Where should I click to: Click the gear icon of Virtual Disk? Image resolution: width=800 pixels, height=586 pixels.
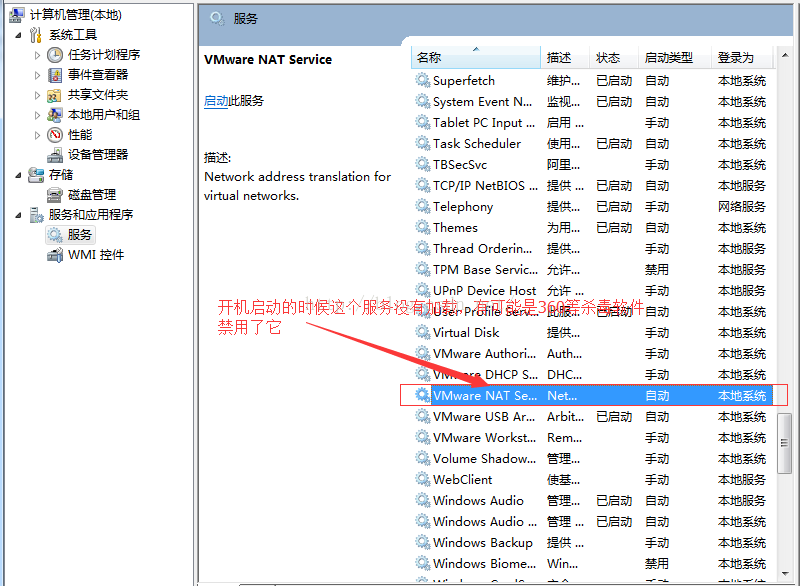point(422,332)
